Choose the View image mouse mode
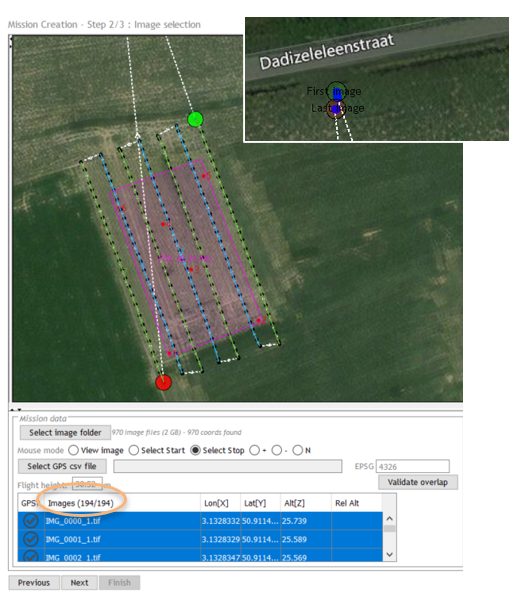Image resolution: width=514 pixels, height=594 pixels. (73, 450)
